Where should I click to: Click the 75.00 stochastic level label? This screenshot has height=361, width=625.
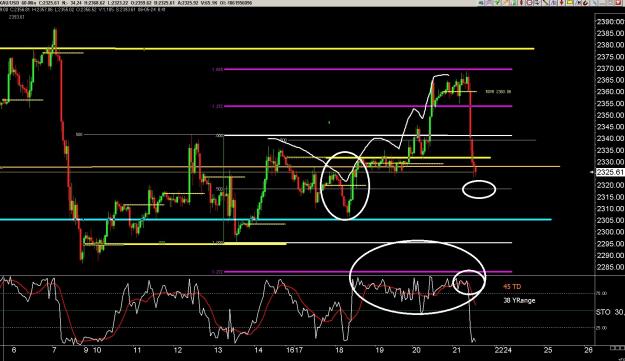[601, 293]
